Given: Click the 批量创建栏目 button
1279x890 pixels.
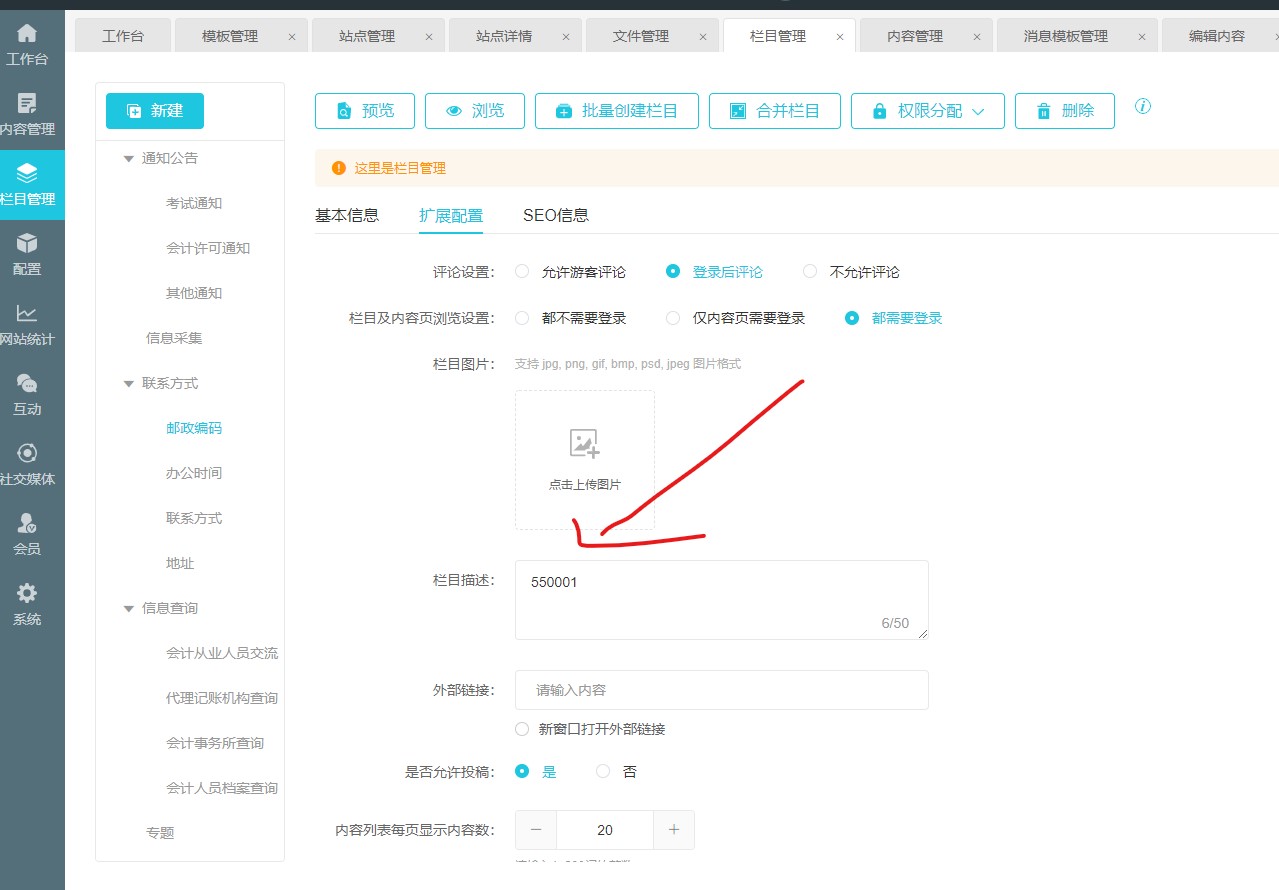Looking at the screenshot, I should click(x=616, y=111).
